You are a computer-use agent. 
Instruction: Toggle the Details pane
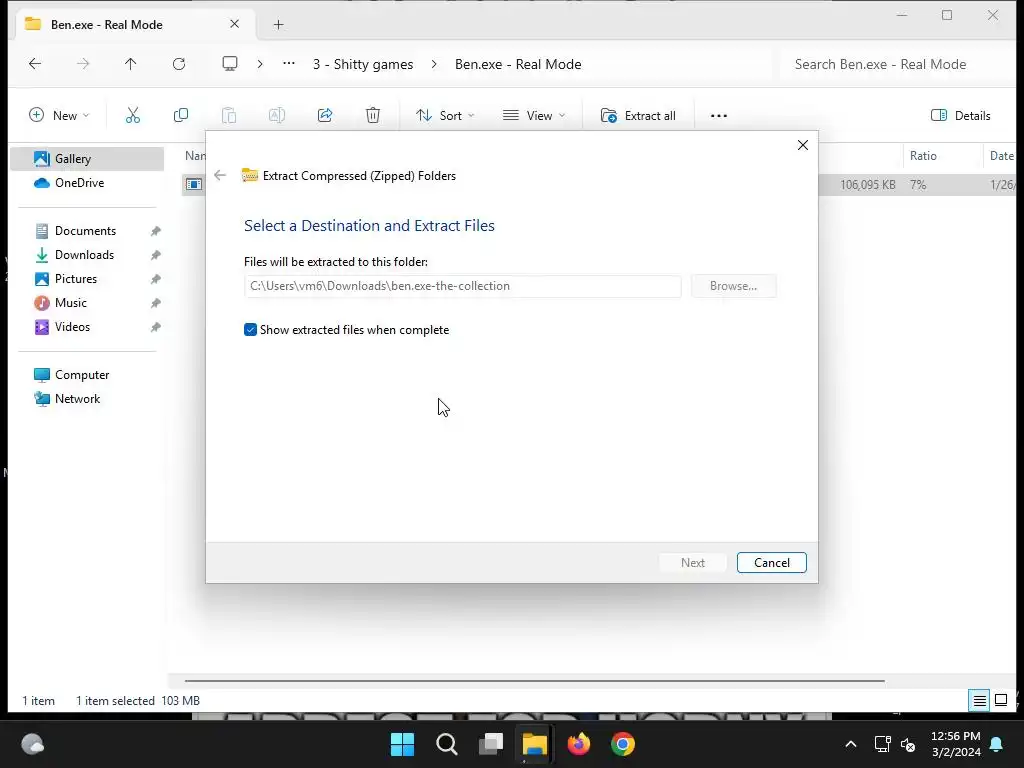coord(961,116)
